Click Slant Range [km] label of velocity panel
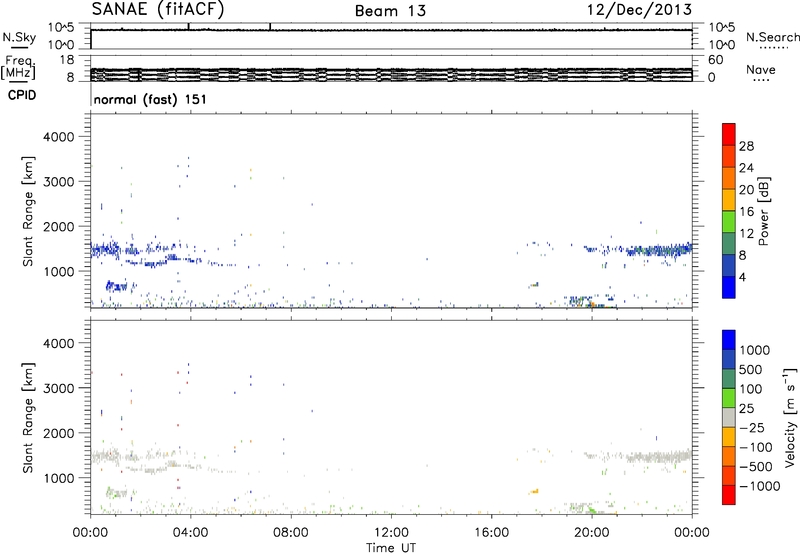 (x=28, y=418)
